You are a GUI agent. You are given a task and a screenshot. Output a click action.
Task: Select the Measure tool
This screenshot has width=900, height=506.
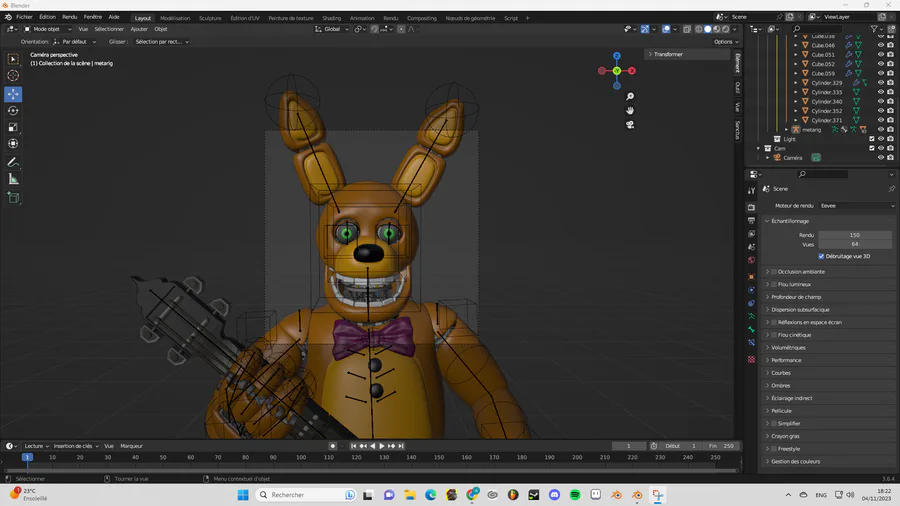point(13,179)
